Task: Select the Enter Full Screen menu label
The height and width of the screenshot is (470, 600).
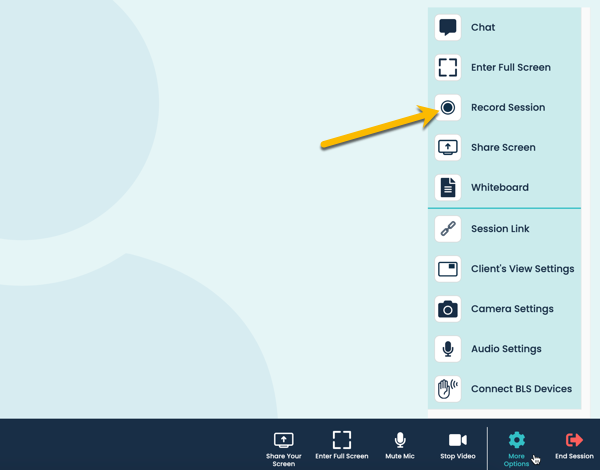Action: pyautogui.click(x=511, y=67)
